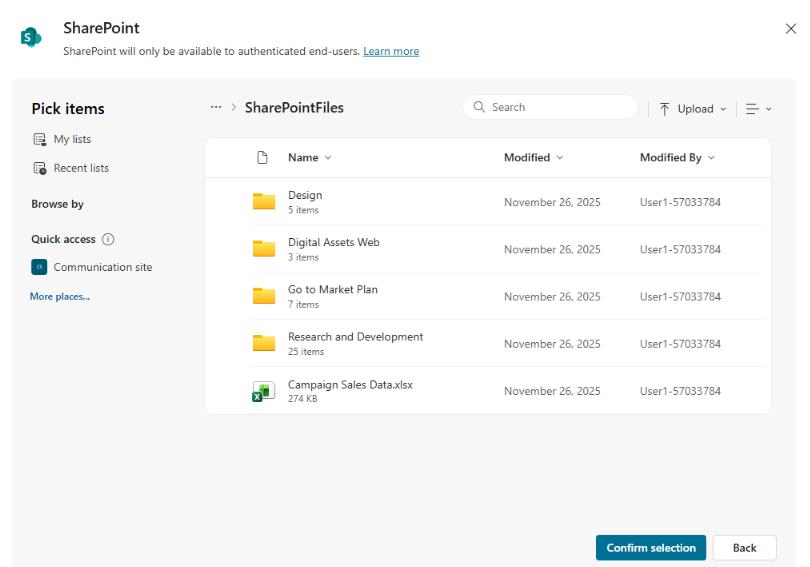Open the breadcrumb ellipsis menu

click(x=216, y=108)
